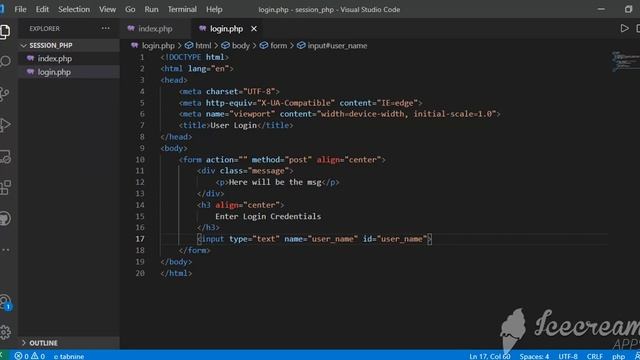Close the login.php editor tab
Viewport: 640px width, 360px height.
(x=254, y=29)
